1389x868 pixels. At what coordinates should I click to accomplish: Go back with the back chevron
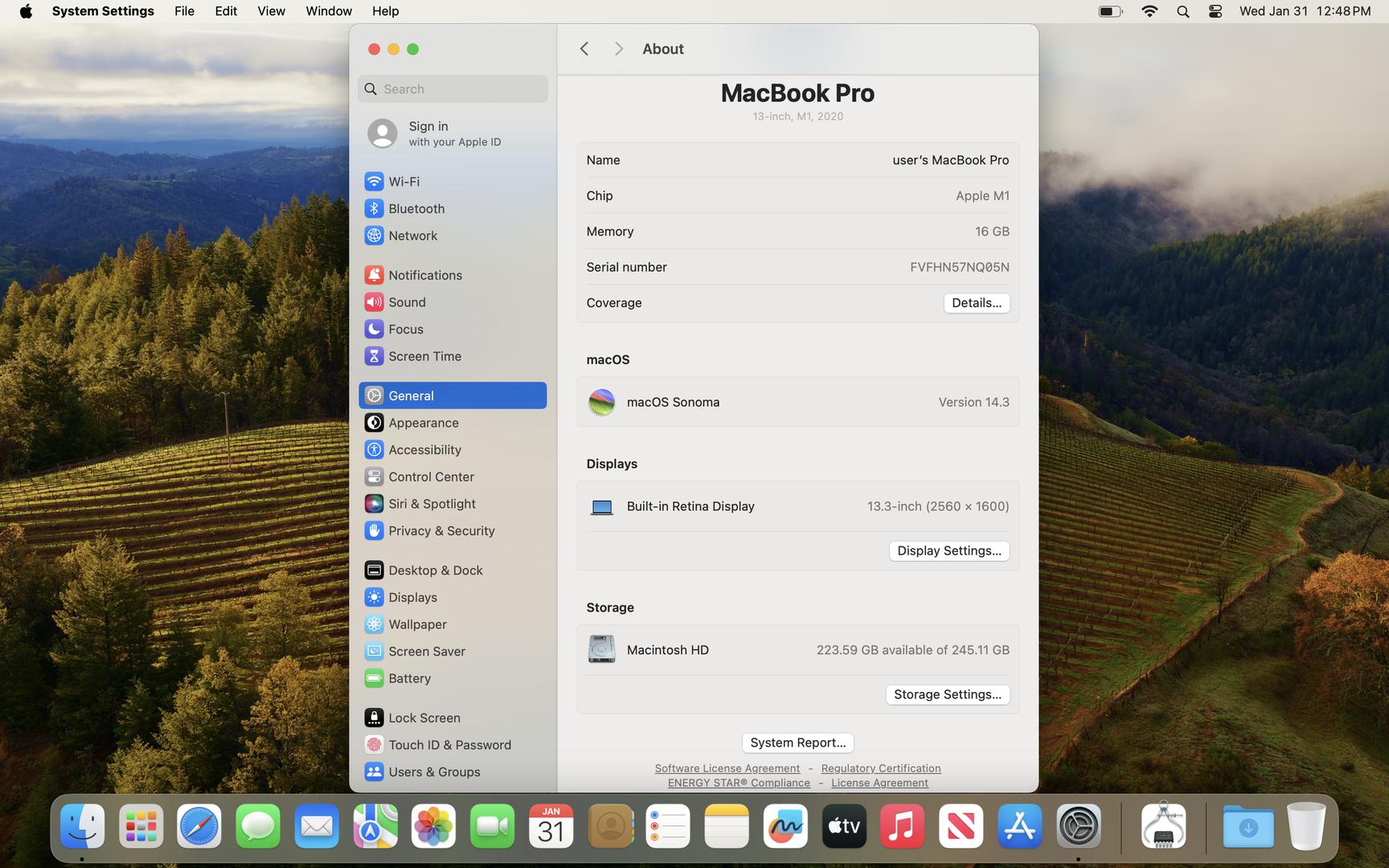[584, 49]
